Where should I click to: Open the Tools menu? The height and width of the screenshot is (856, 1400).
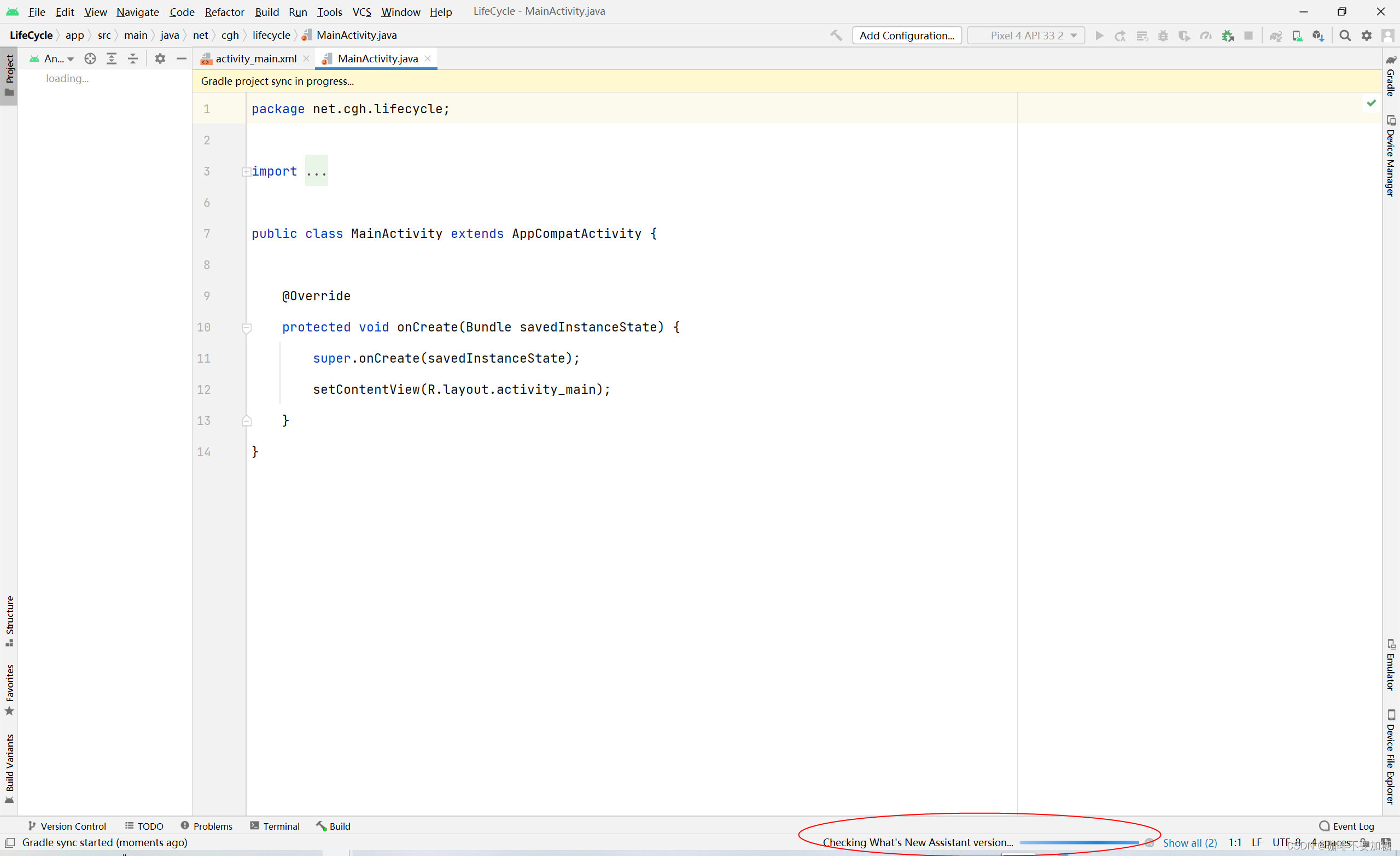coord(330,12)
